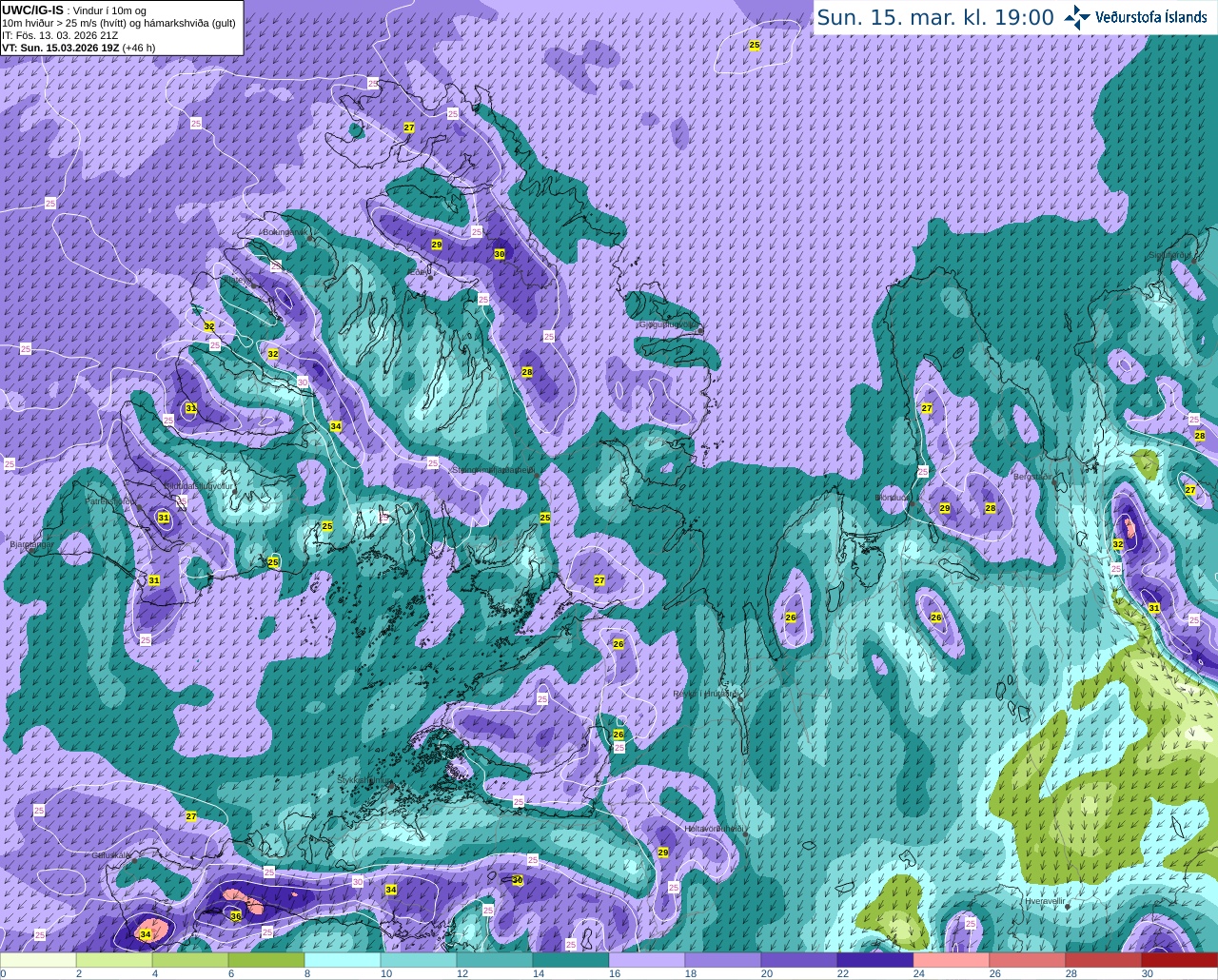Pick the legend swatch between 10 and 12

pos(419,960)
